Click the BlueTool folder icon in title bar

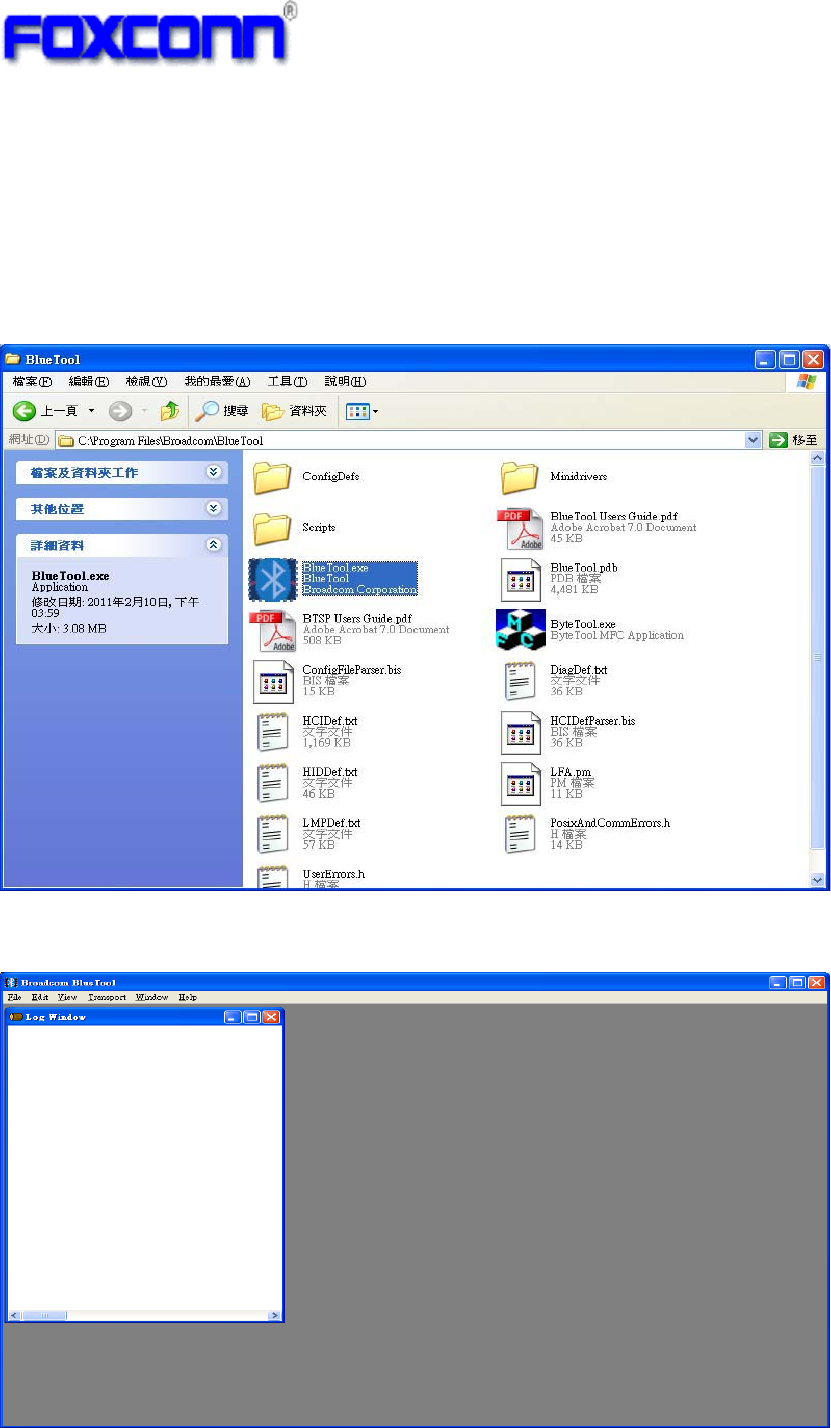(x=13, y=359)
